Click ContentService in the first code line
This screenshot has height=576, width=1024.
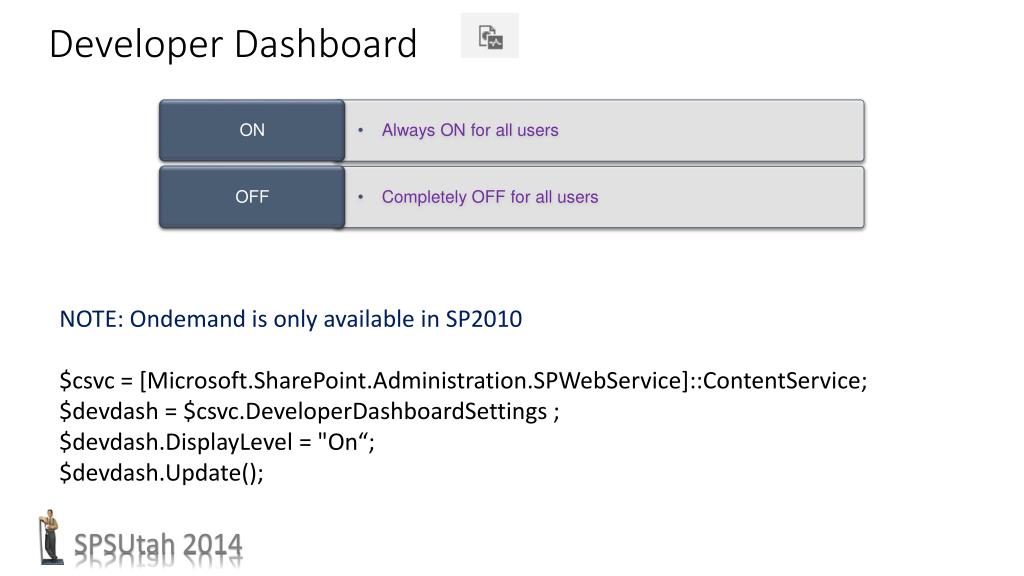click(x=782, y=380)
